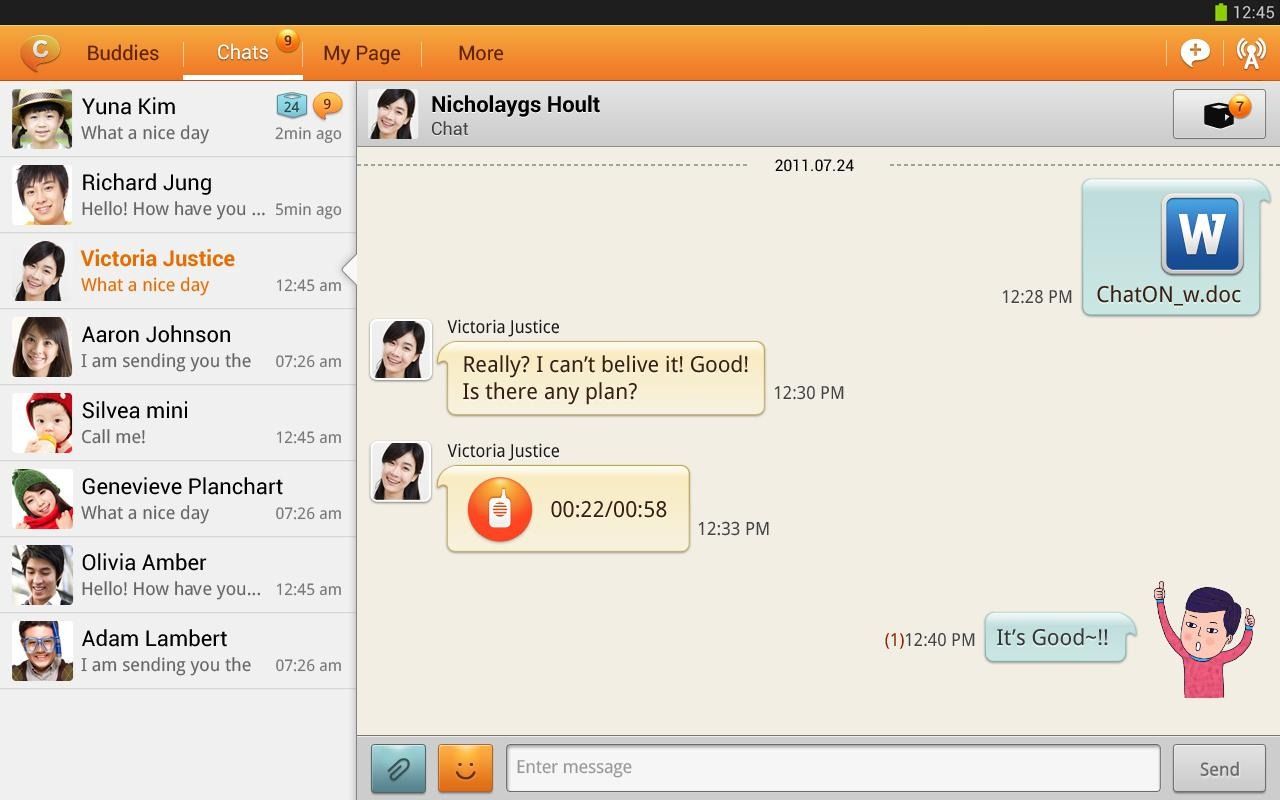Select Silvea mini's conversation
Image resolution: width=1280 pixels, height=800 pixels.
pyautogui.click(x=178, y=422)
